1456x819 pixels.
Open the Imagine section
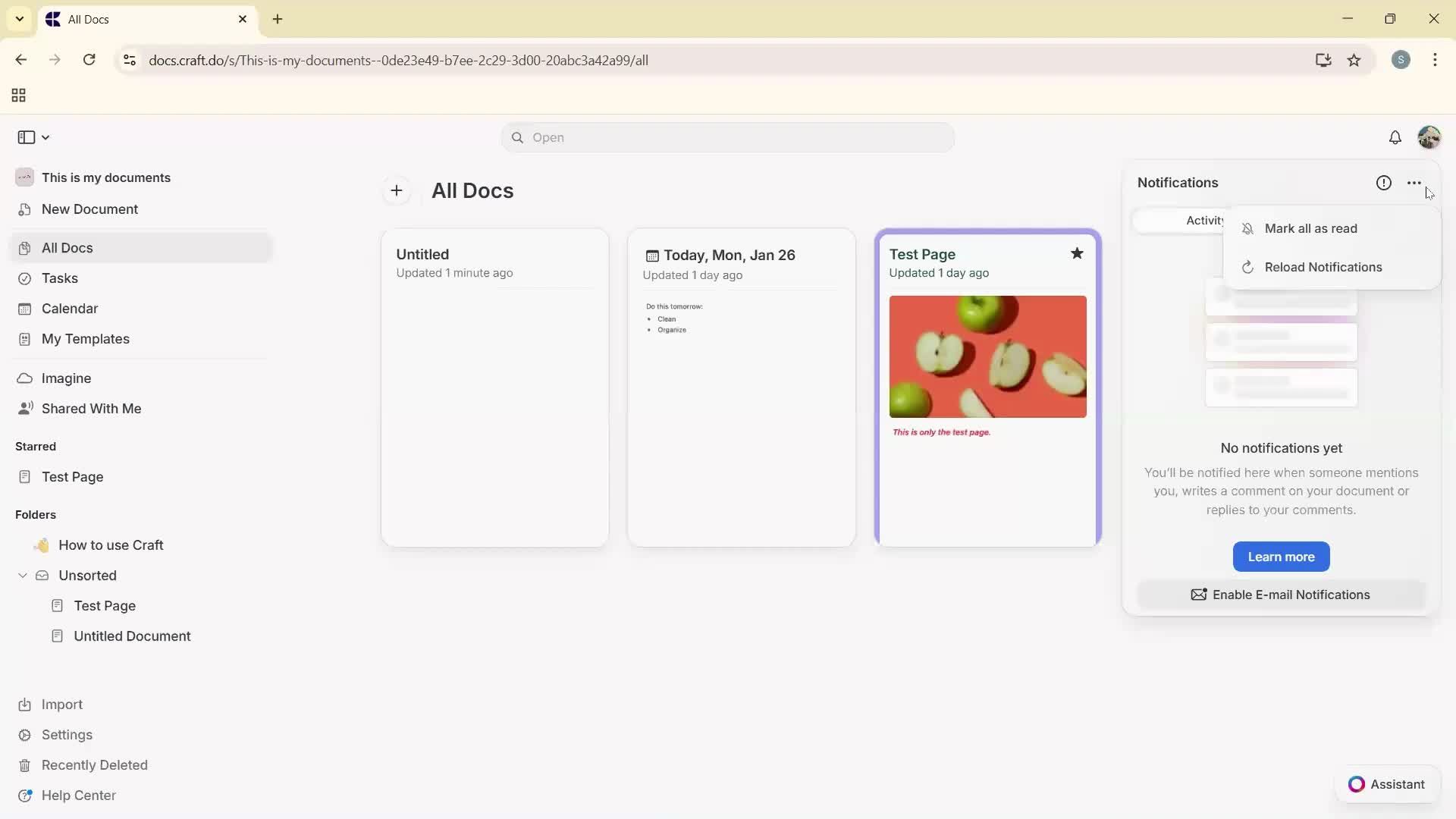(67, 378)
